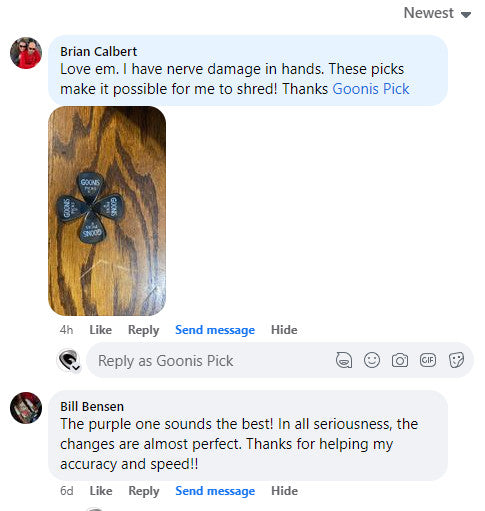The height and width of the screenshot is (511, 485).
Task: Open the guitar picks photo attachment
Action: [x=107, y=211]
